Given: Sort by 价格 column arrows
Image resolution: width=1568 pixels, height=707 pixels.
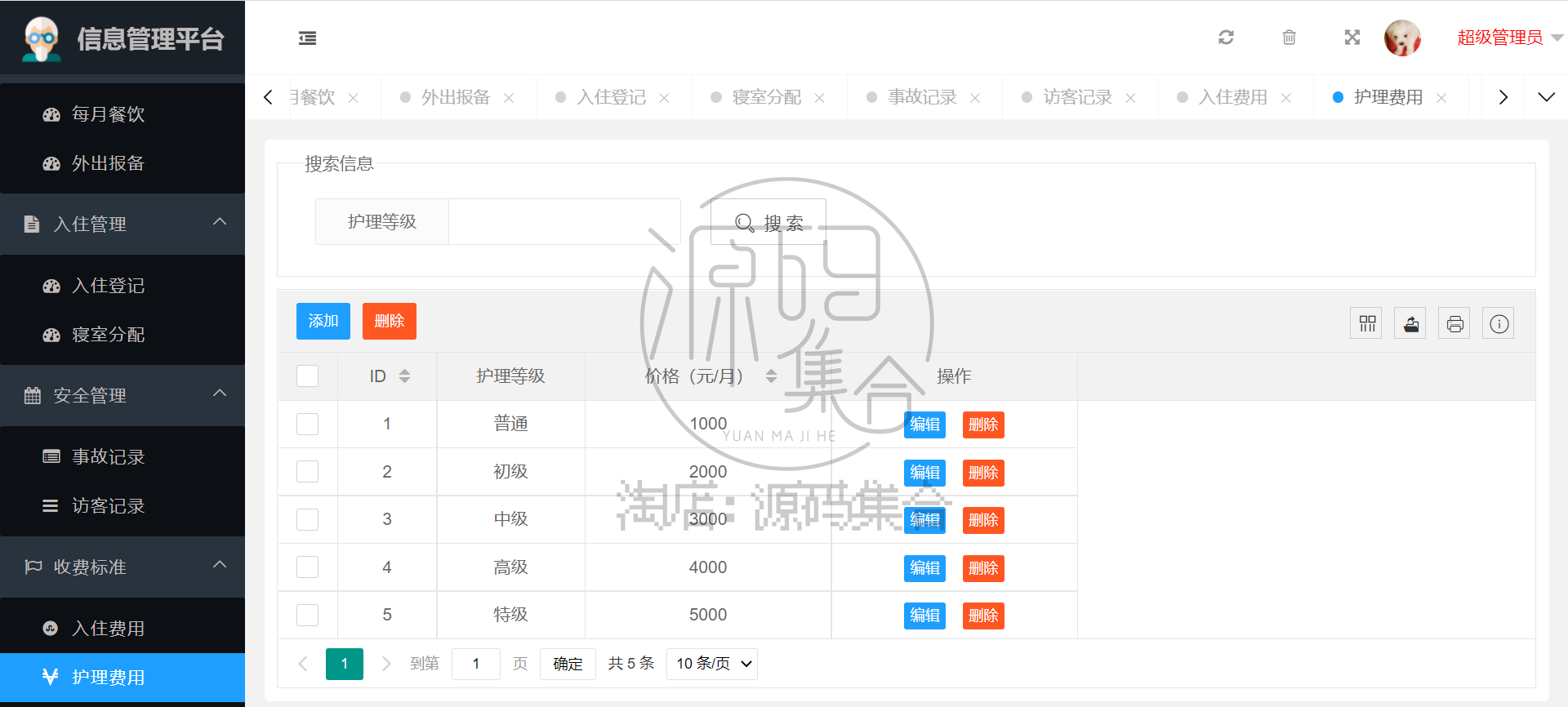Looking at the screenshot, I should click(x=771, y=376).
